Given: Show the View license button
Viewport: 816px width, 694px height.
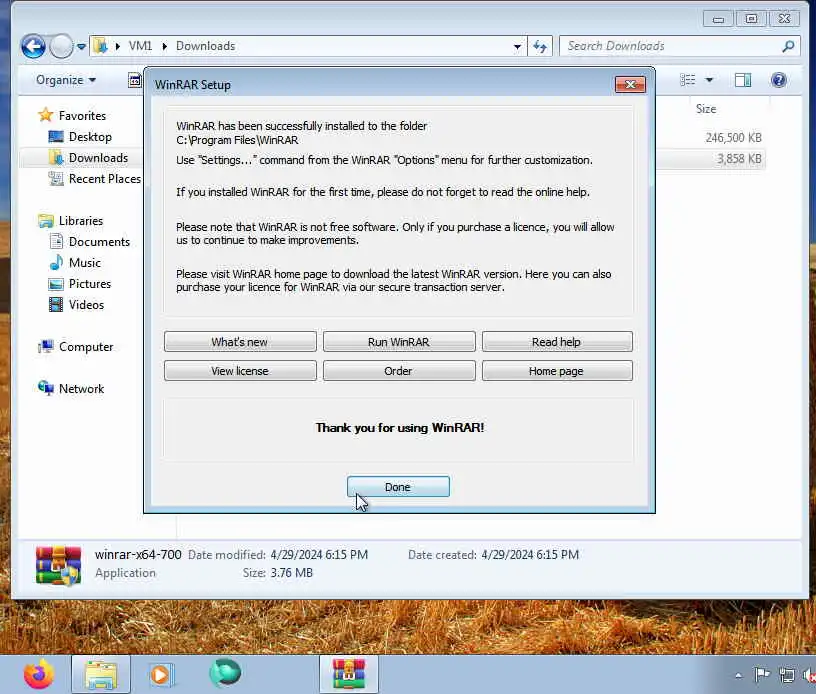Looking at the screenshot, I should (240, 371).
